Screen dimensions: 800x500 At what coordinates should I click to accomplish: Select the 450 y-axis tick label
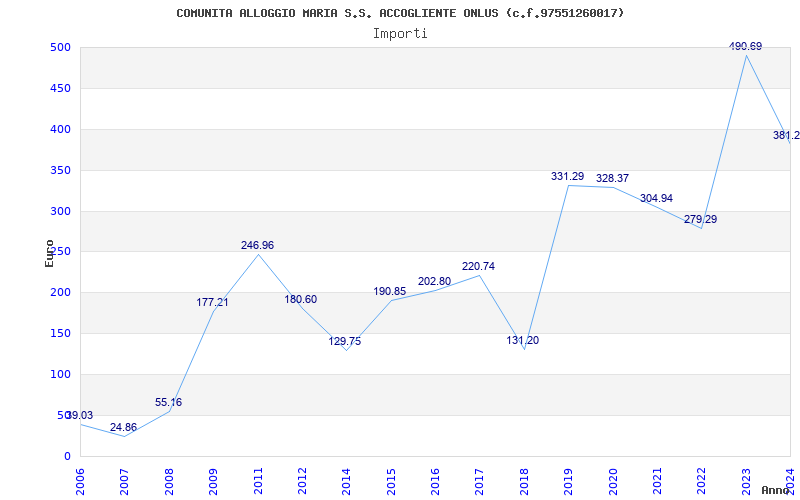click(60, 88)
